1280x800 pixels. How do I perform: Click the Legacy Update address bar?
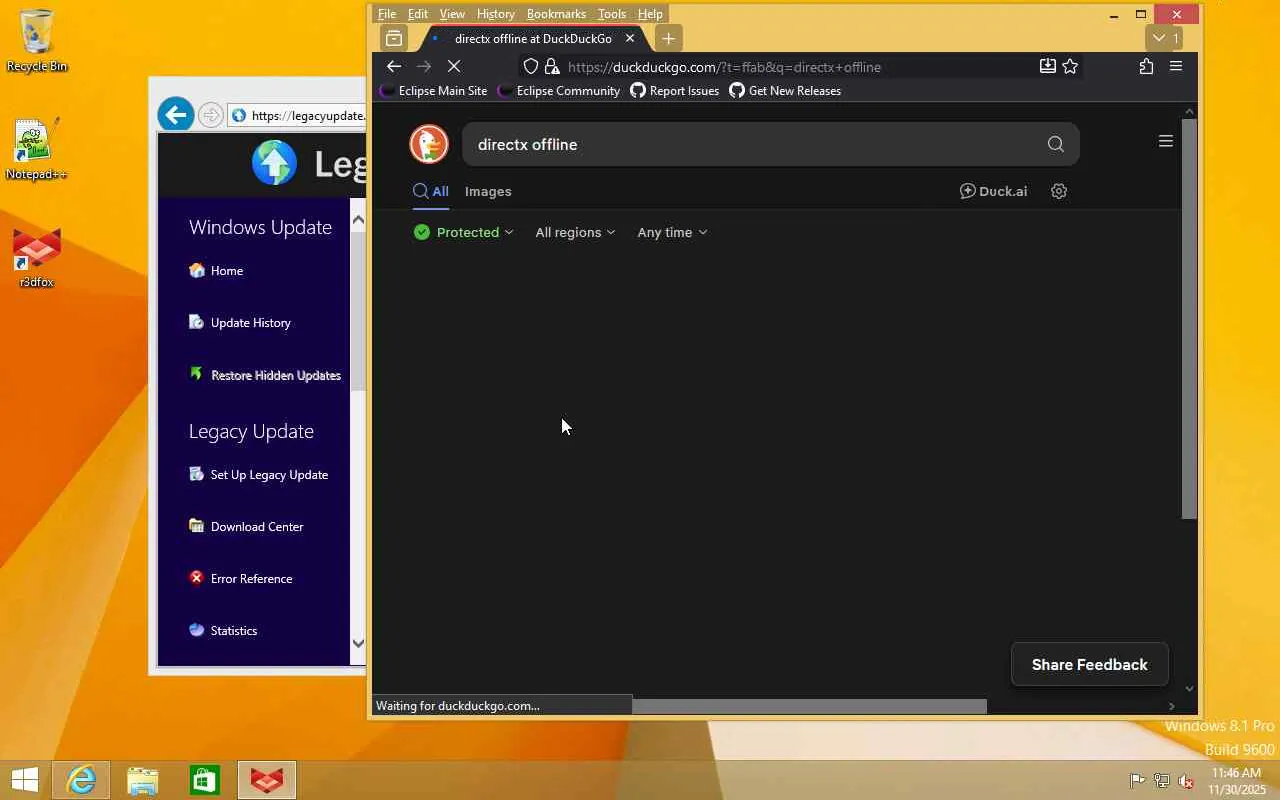point(297,116)
